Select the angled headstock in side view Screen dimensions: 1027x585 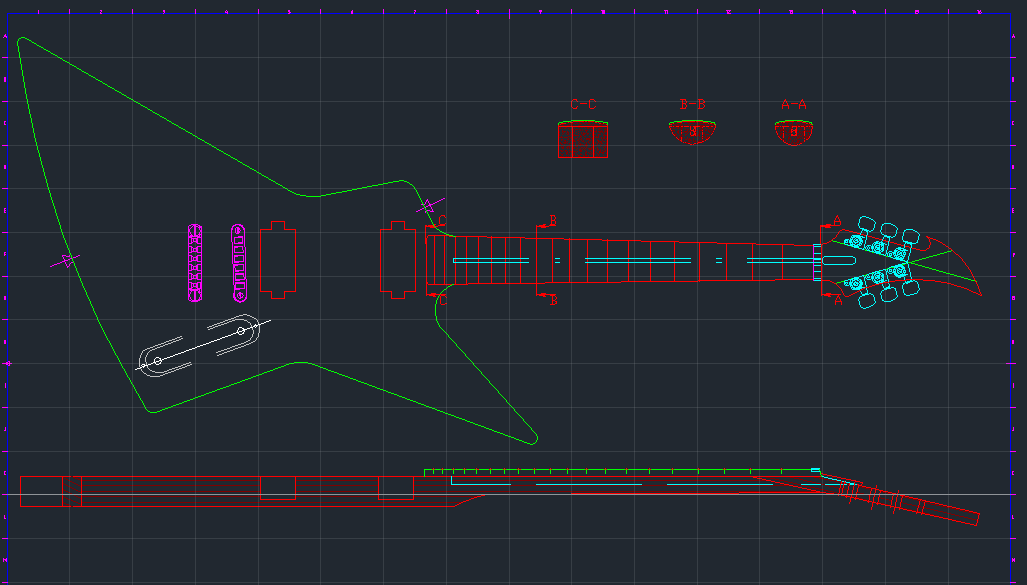pyautogui.click(x=900, y=498)
